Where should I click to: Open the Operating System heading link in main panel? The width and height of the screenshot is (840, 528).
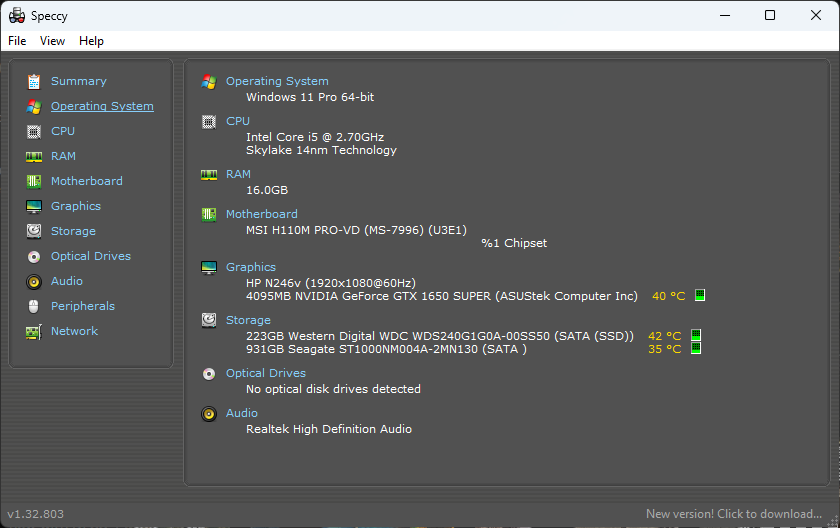coord(277,81)
